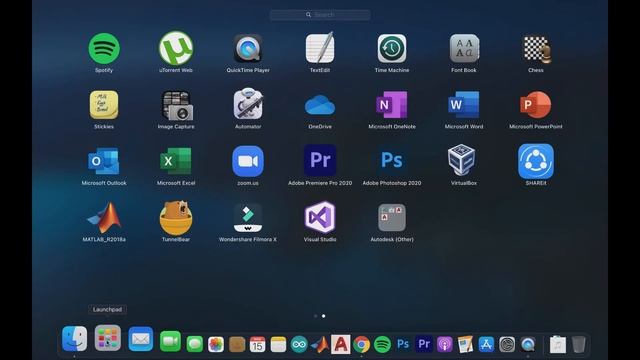Open the Trash in the Dock

click(x=578, y=344)
